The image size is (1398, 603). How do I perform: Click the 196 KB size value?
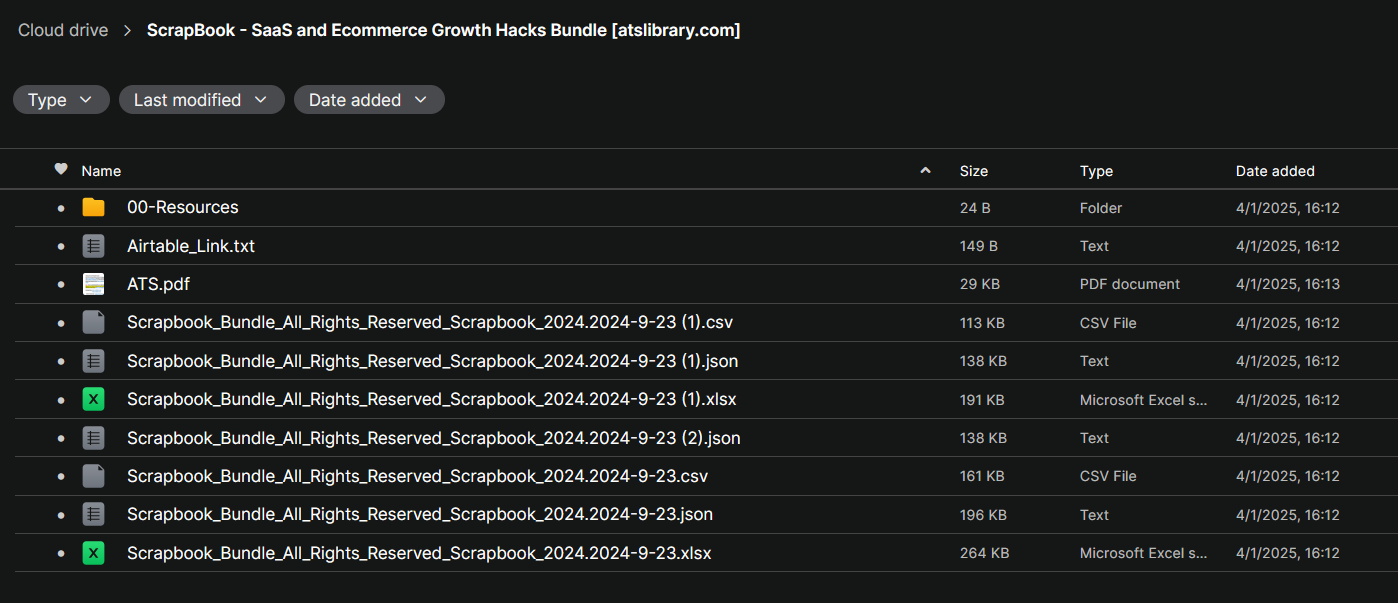983,515
